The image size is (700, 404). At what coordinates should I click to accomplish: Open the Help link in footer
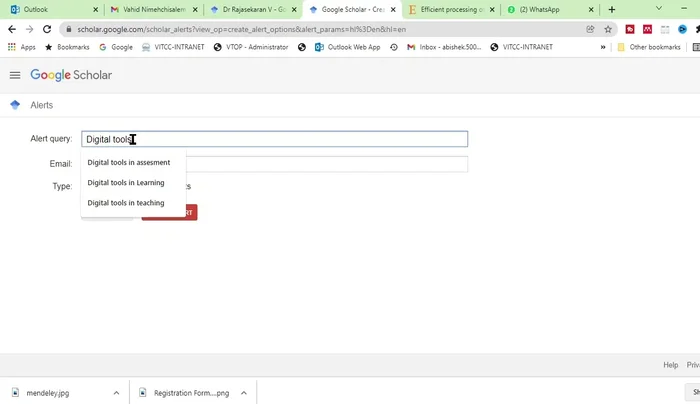pyautogui.click(x=670, y=365)
